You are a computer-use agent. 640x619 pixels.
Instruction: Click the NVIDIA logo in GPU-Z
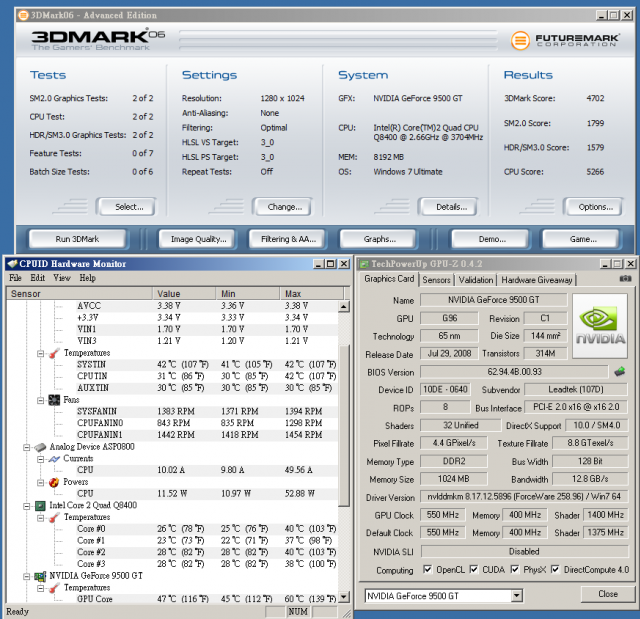[x=600, y=326]
